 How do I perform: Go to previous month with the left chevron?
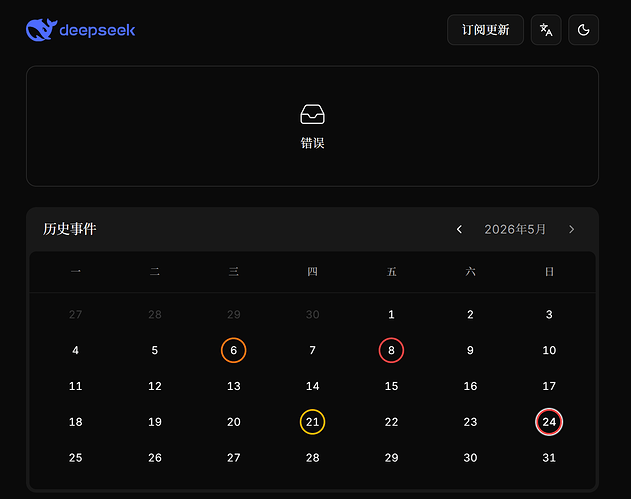point(459,229)
